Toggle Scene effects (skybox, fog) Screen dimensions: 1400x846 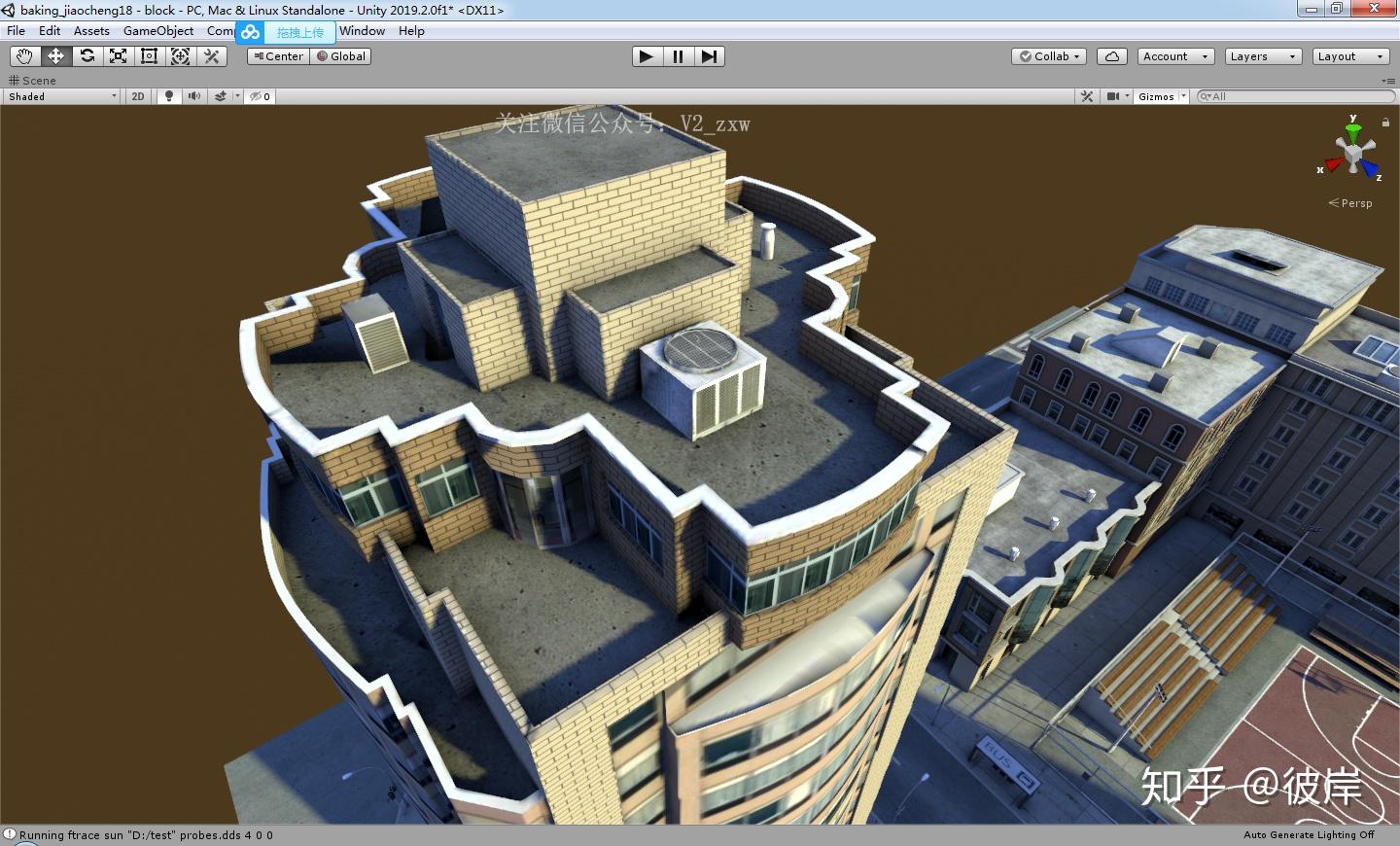221,96
